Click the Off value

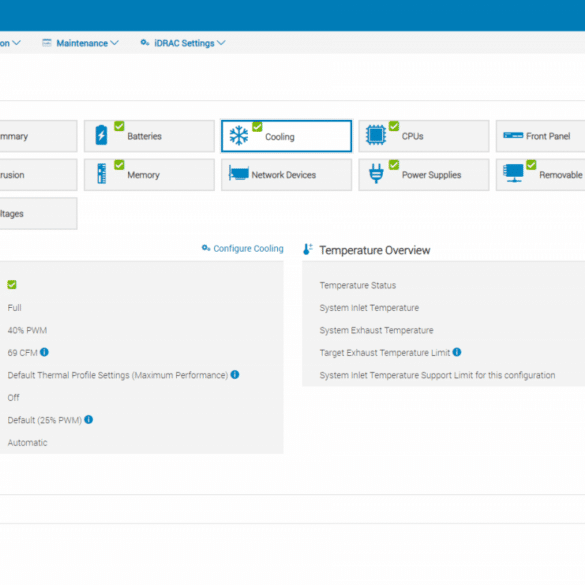[x=13, y=398]
